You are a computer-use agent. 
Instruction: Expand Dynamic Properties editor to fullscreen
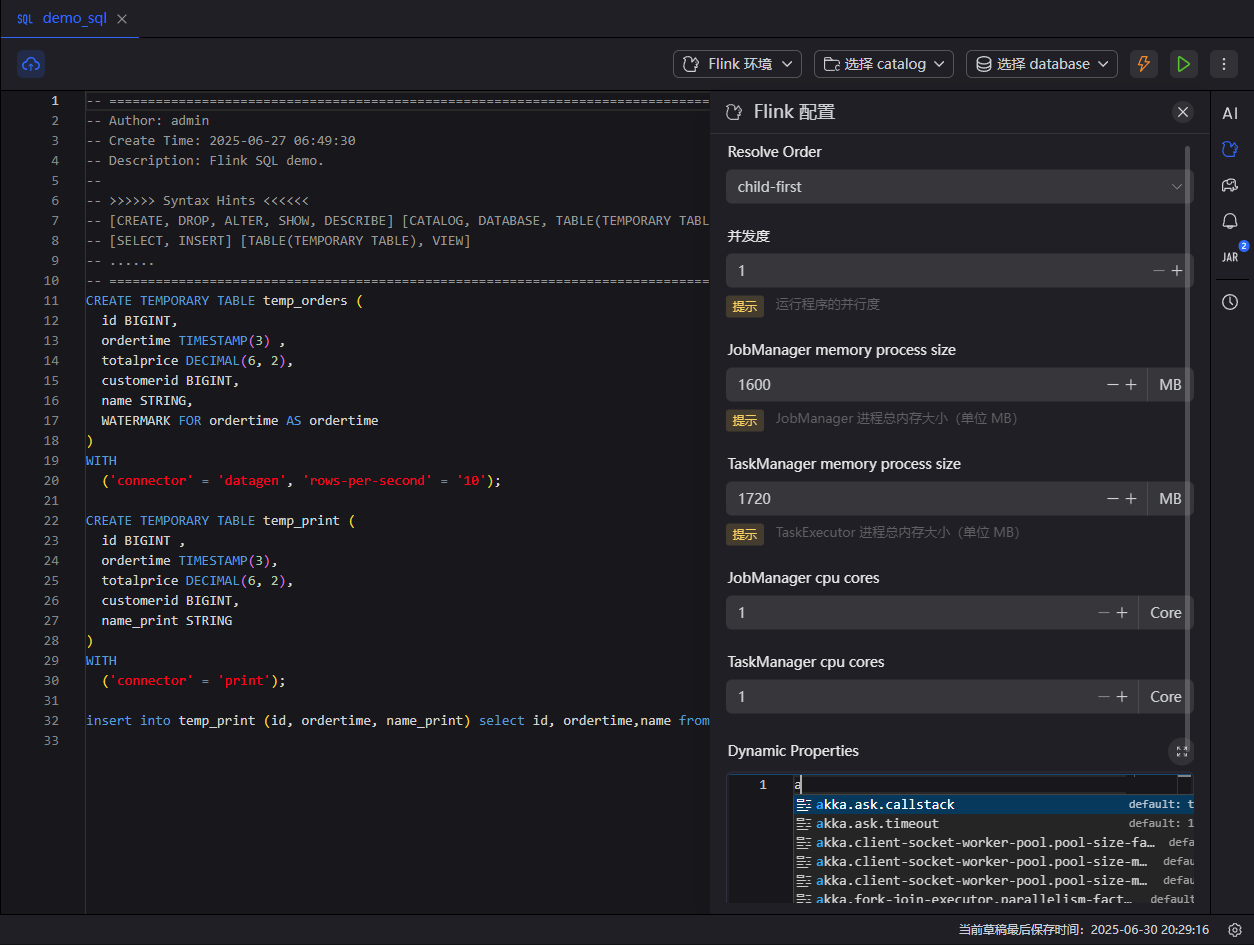[x=1182, y=751]
